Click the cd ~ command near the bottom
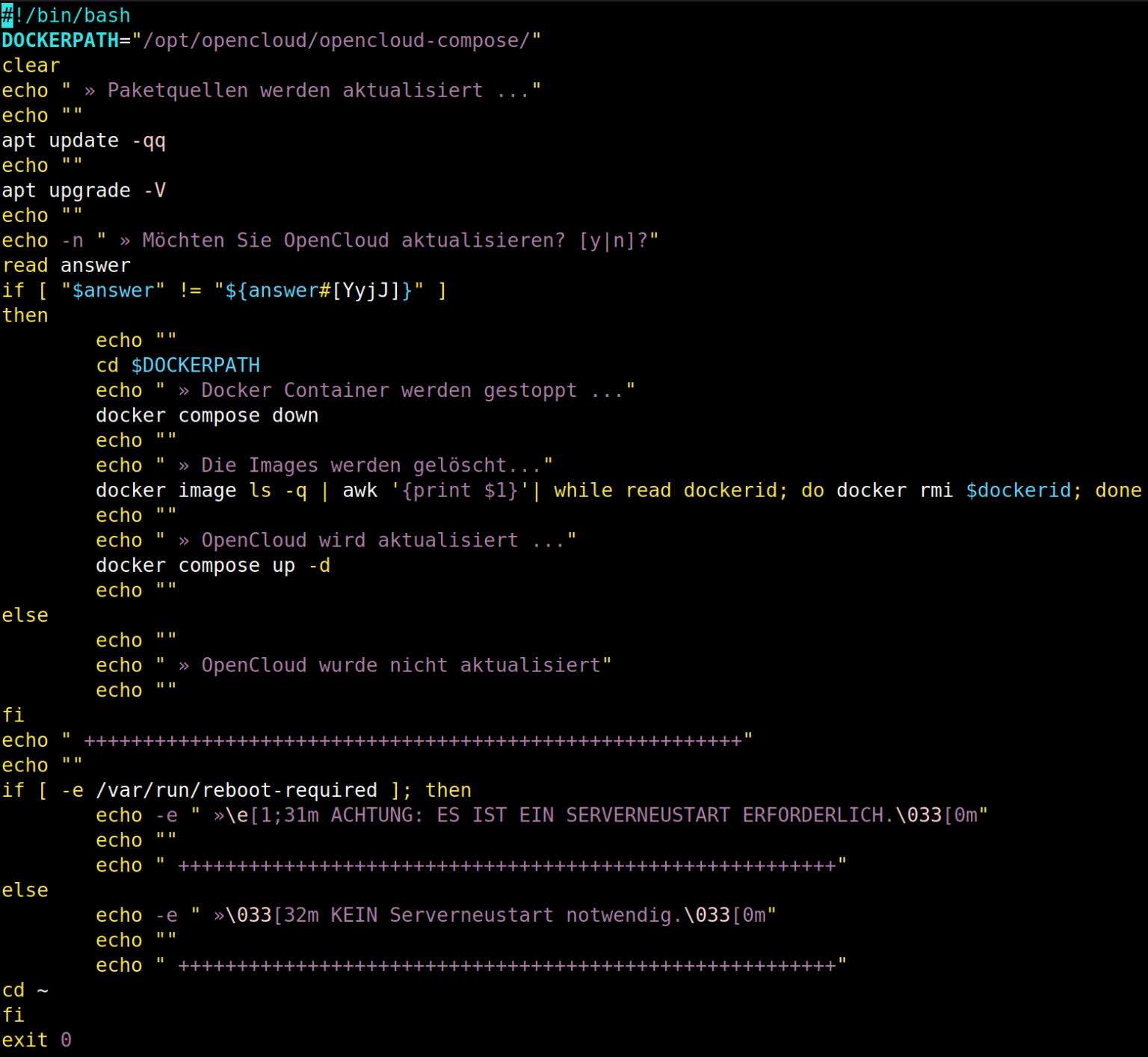The image size is (1148, 1057). tap(25, 990)
